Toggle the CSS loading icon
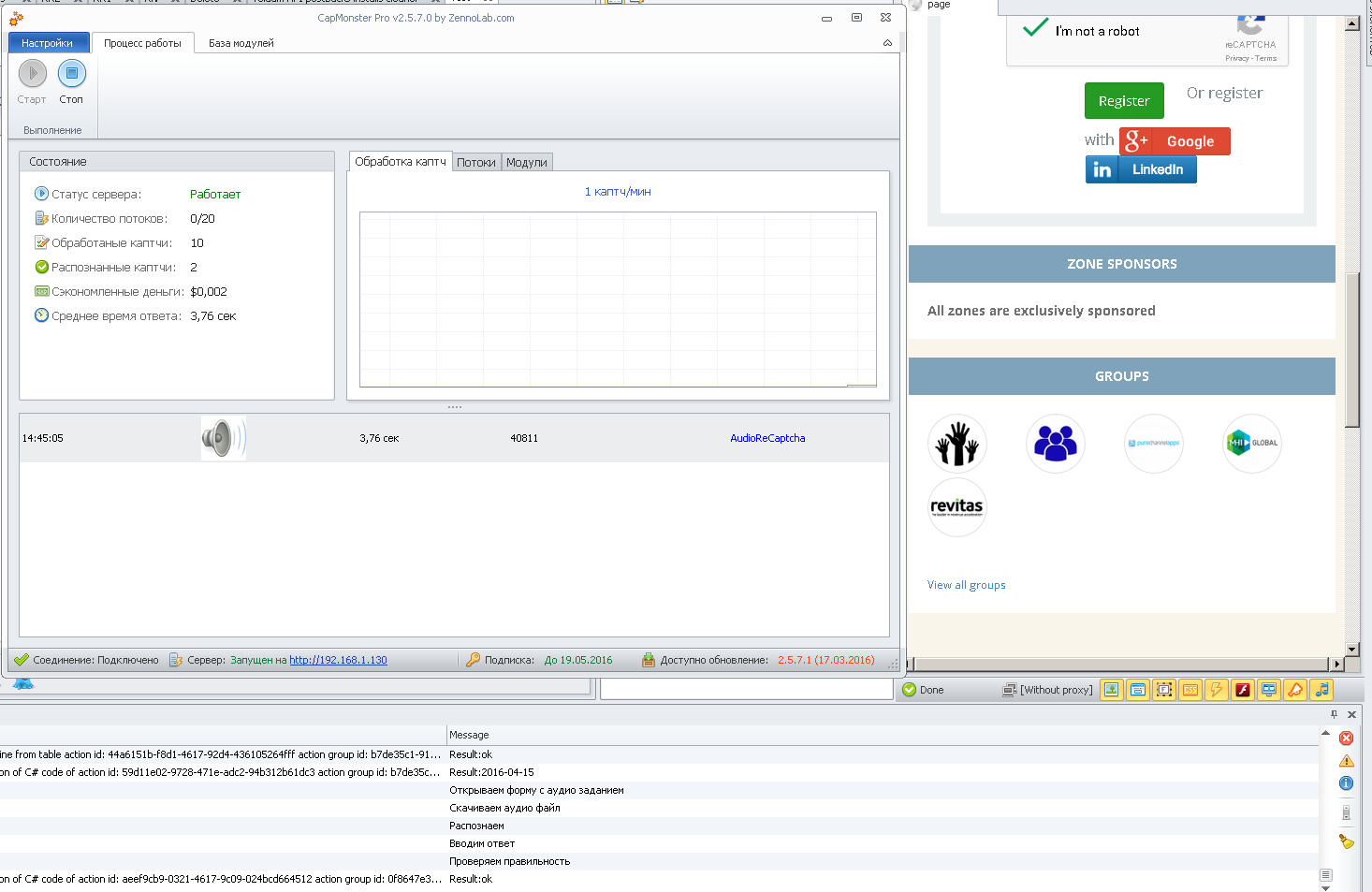 click(1190, 690)
